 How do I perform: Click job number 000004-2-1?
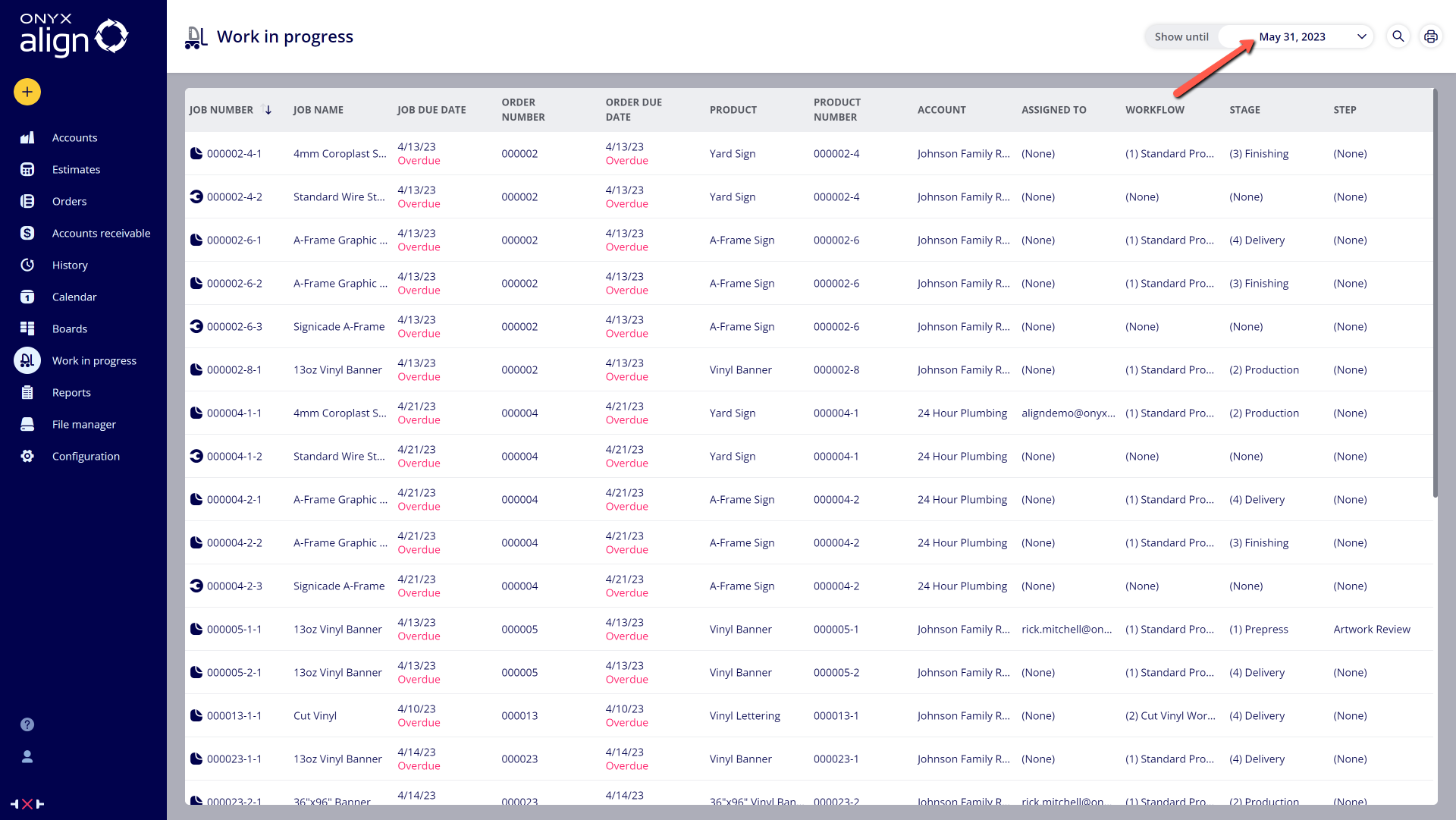(x=234, y=499)
